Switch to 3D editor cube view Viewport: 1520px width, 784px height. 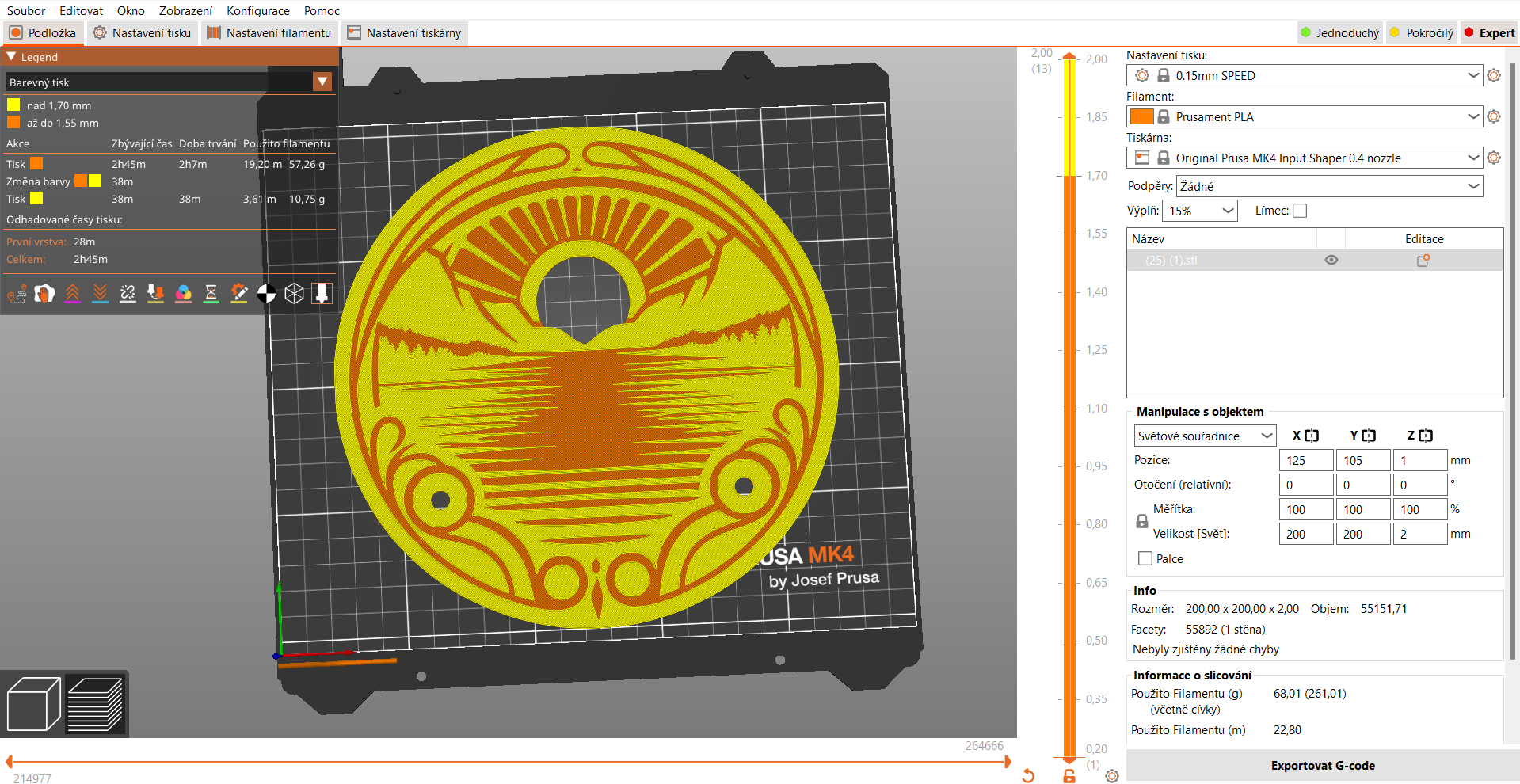click(x=33, y=704)
